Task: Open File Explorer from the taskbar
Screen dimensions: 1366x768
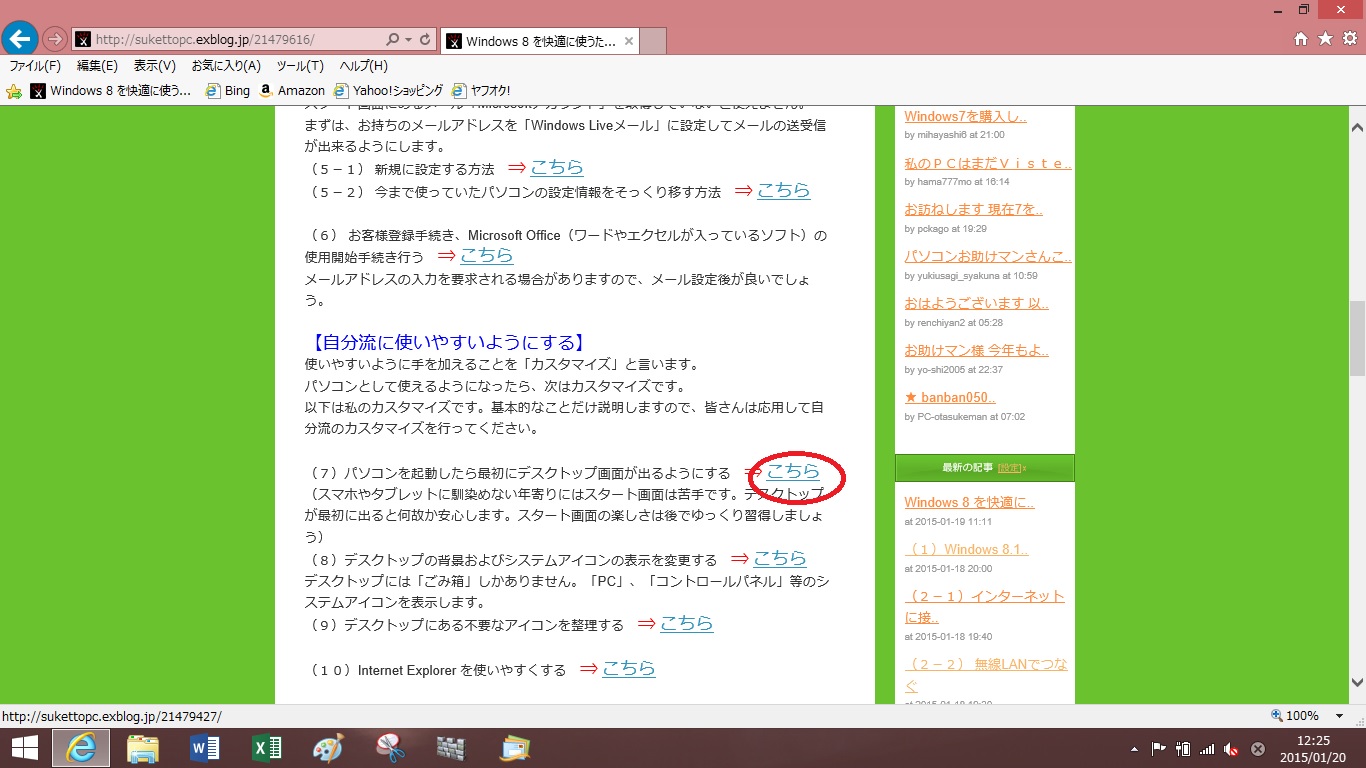Action: [143, 748]
